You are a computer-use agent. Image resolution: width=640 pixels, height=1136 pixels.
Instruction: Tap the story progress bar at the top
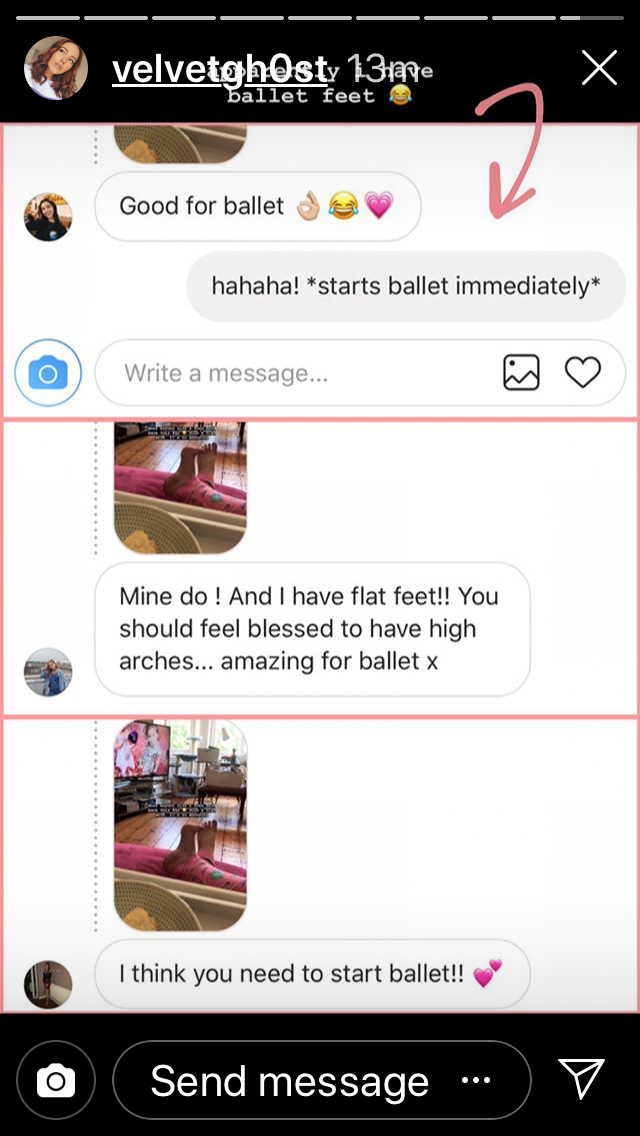pyautogui.click(x=320, y=17)
